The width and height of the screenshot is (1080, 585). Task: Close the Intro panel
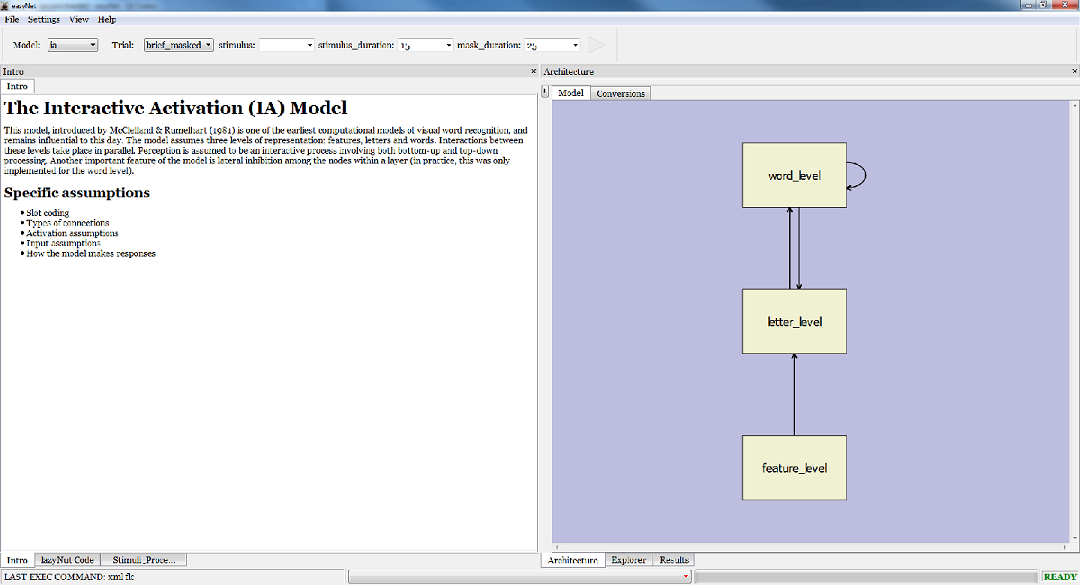click(533, 72)
